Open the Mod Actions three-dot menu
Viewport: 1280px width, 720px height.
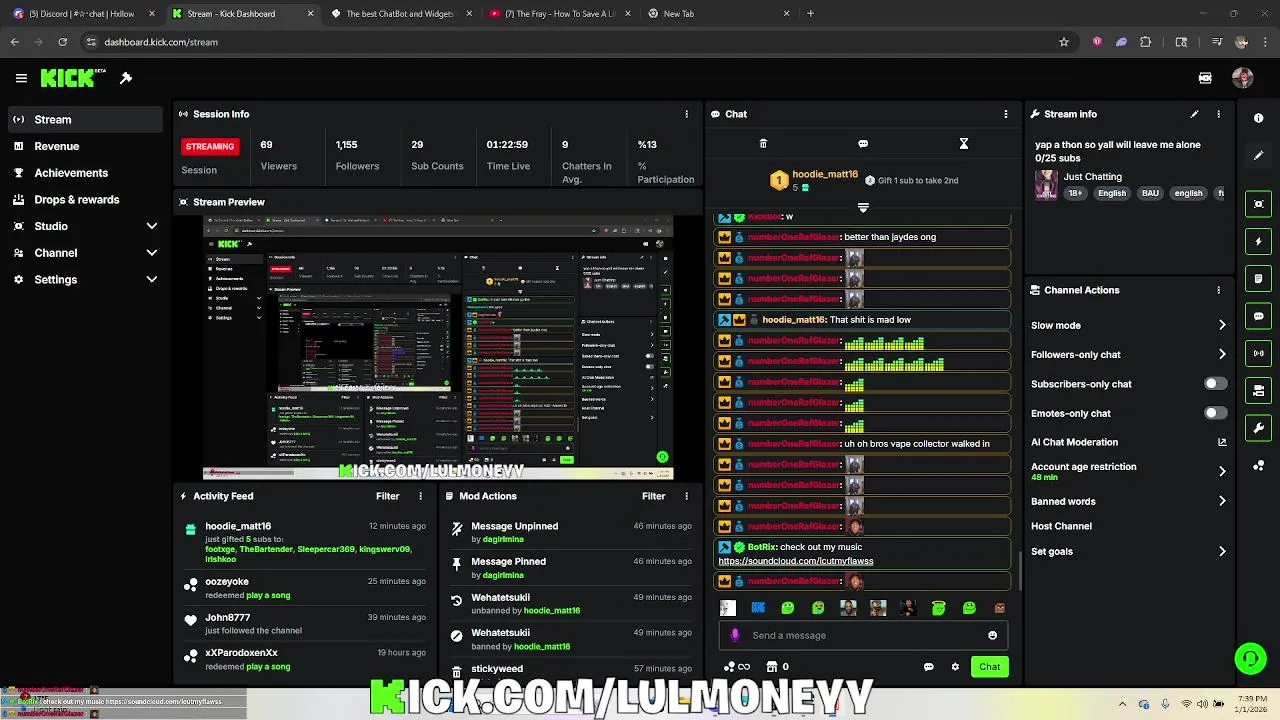(x=686, y=496)
